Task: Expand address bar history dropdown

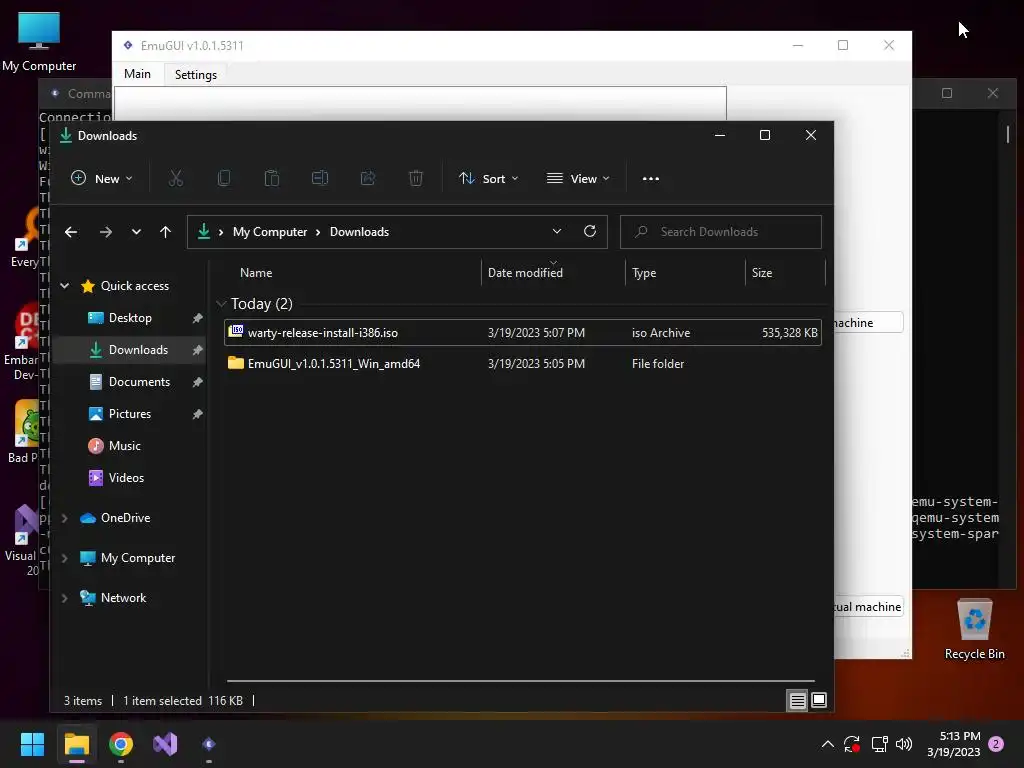Action: coord(556,231)
